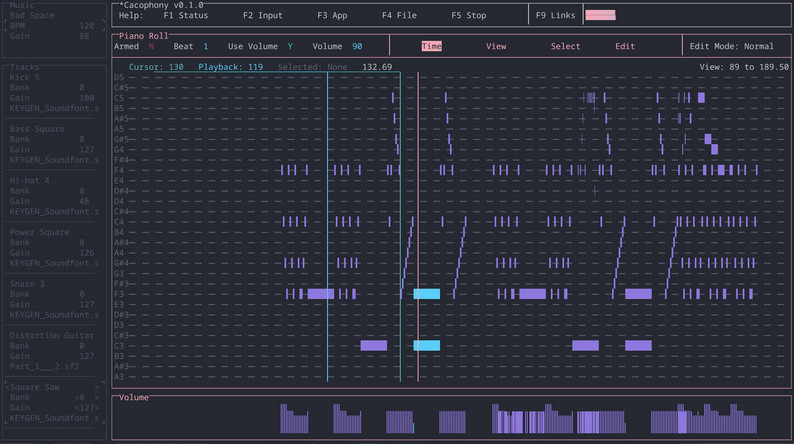The image size is (794, 444).
Task: Click F1 Status in the help bar
Action: (185, 16)
